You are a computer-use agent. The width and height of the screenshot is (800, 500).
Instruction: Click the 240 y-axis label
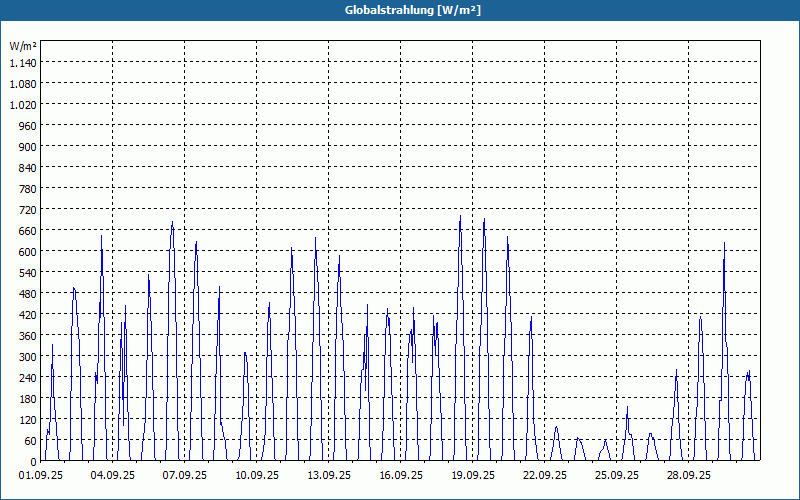[28, 378]
